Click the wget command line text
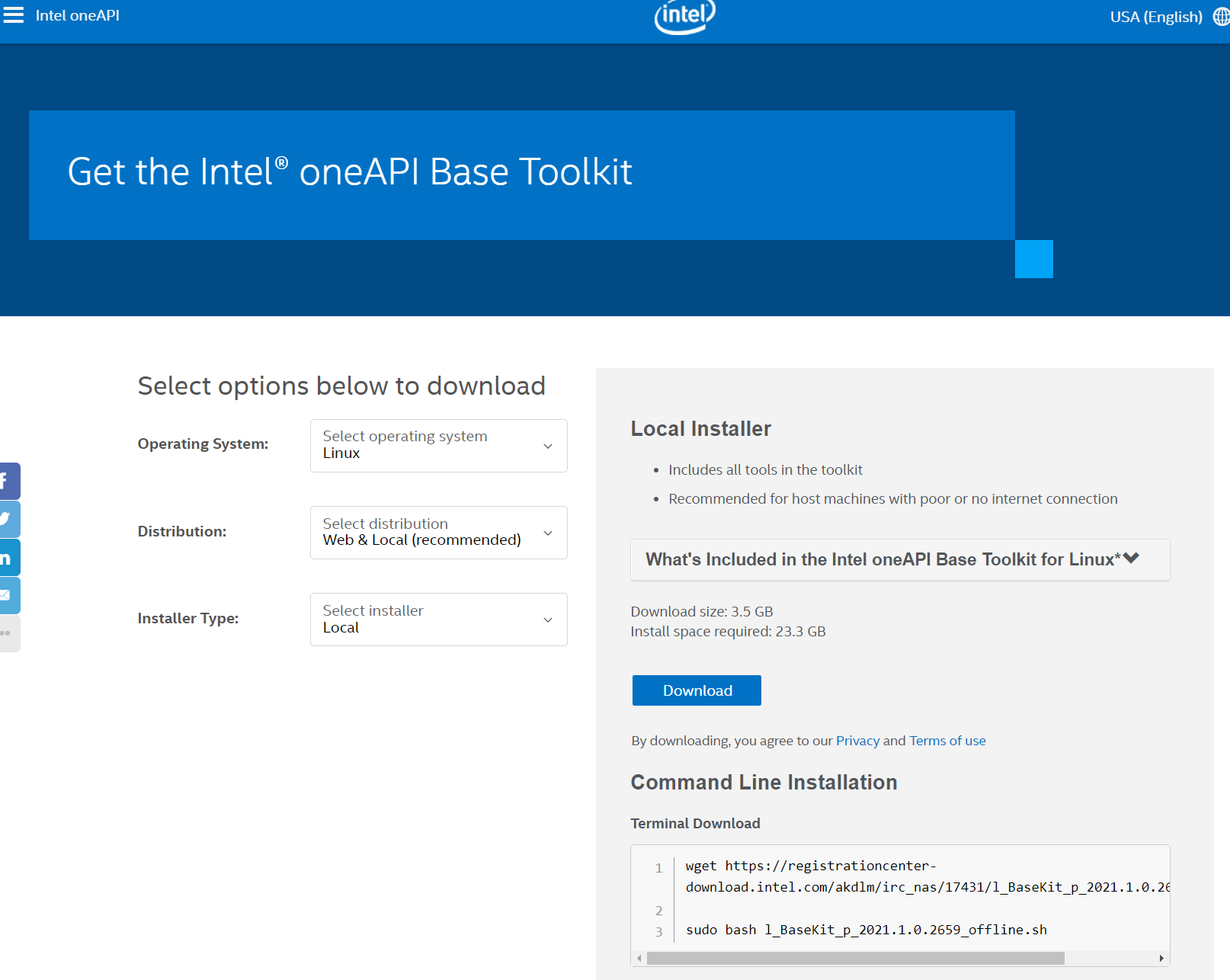 pyautogui.click(x=927, y=876)
